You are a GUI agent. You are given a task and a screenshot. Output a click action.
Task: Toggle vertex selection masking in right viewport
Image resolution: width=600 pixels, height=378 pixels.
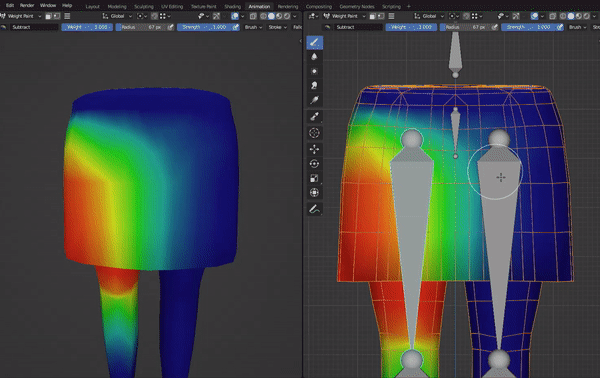(x=381, y=16)
